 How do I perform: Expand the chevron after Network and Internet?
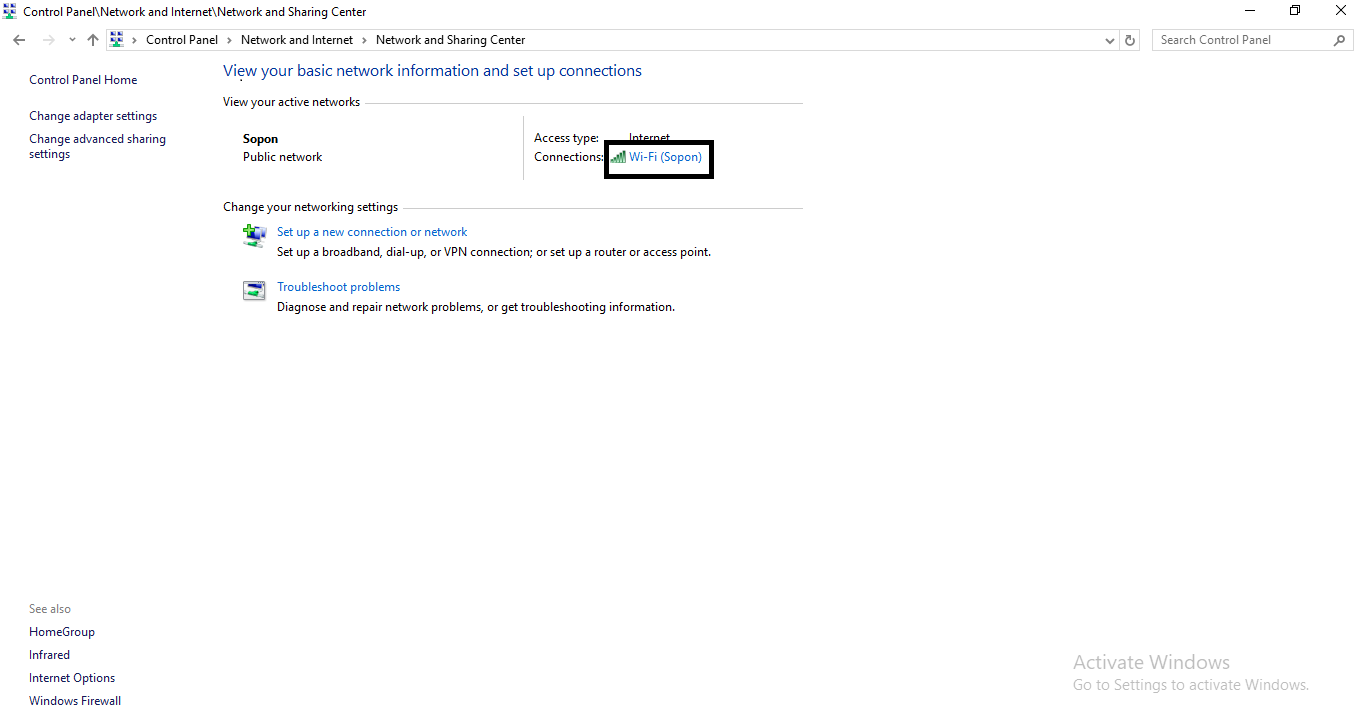[x=365, y=40]
